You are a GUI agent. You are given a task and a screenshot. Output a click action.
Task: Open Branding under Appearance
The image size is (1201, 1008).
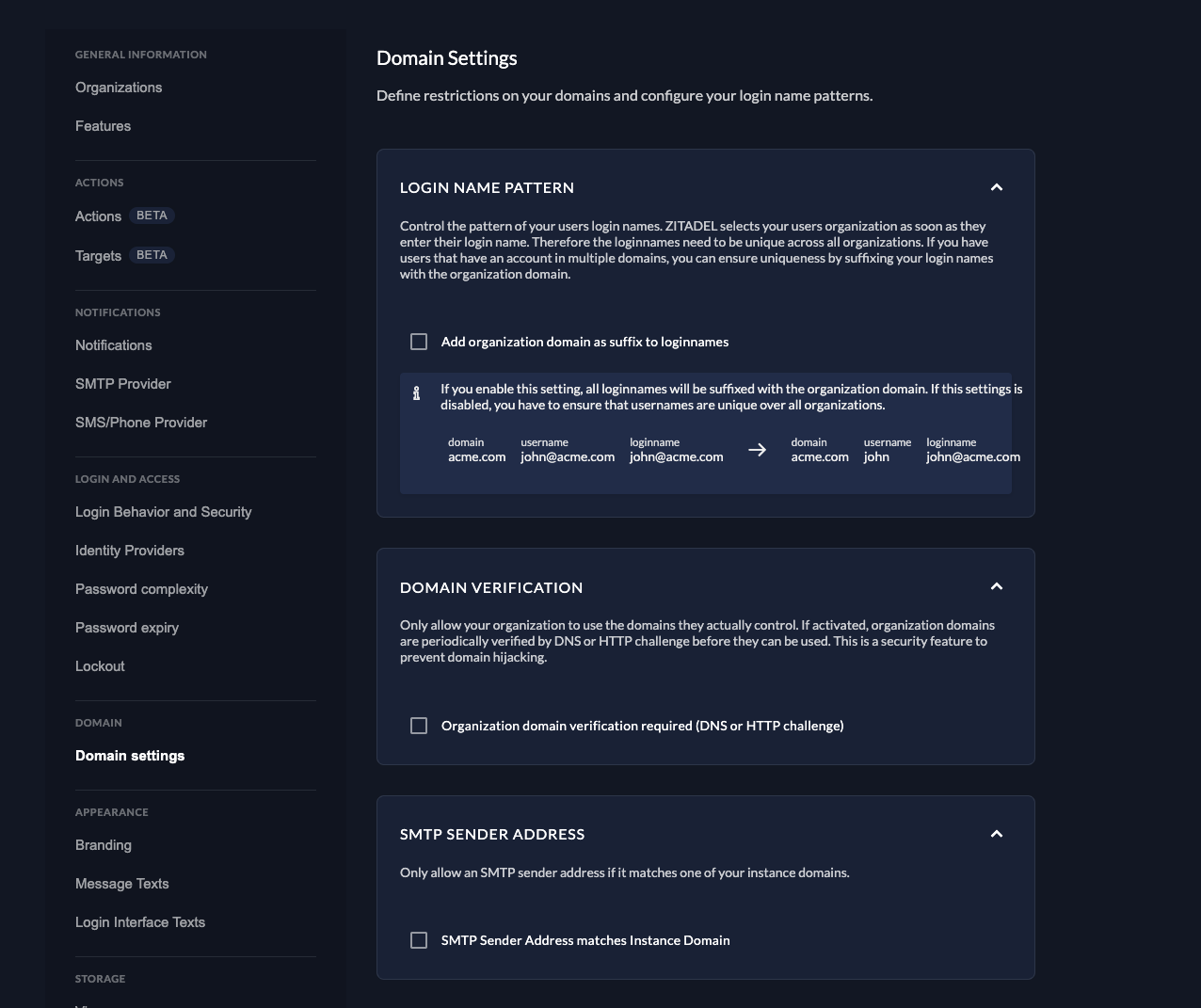[103, 845]
